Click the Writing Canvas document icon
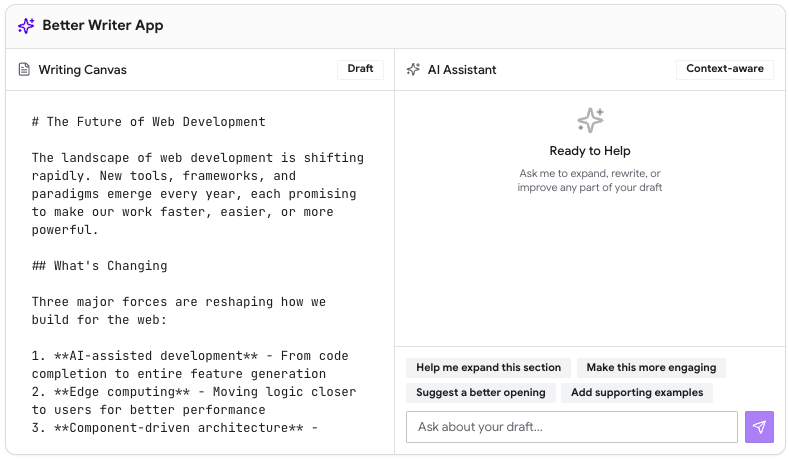This screenshot has height=460, width=789. (25, 70)
